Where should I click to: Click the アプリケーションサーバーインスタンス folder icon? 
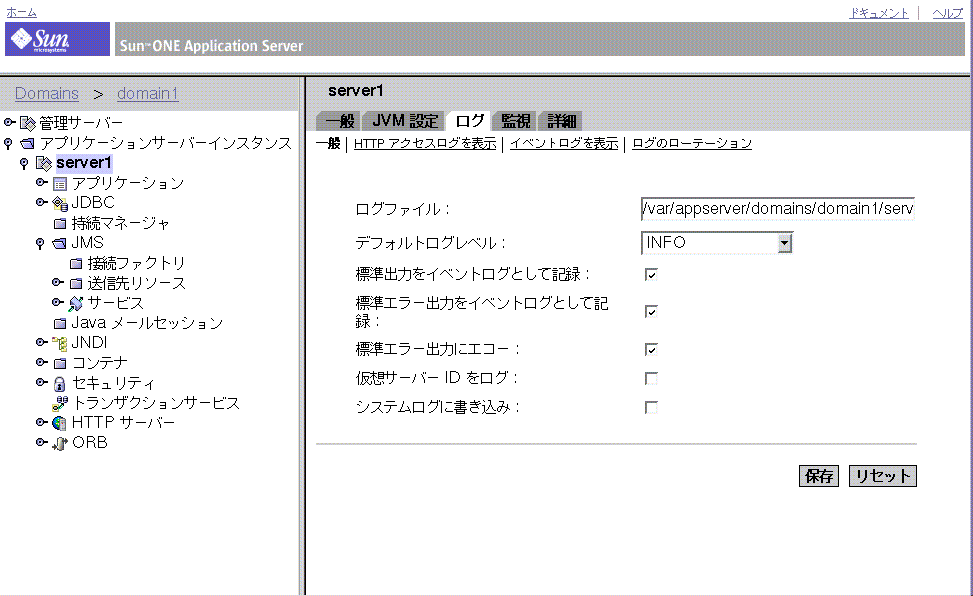tap(28, 143)
